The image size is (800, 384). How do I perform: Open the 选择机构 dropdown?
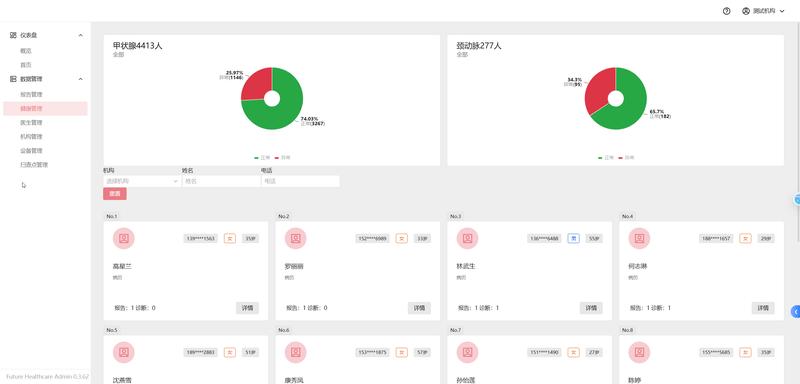pos(142,181)
